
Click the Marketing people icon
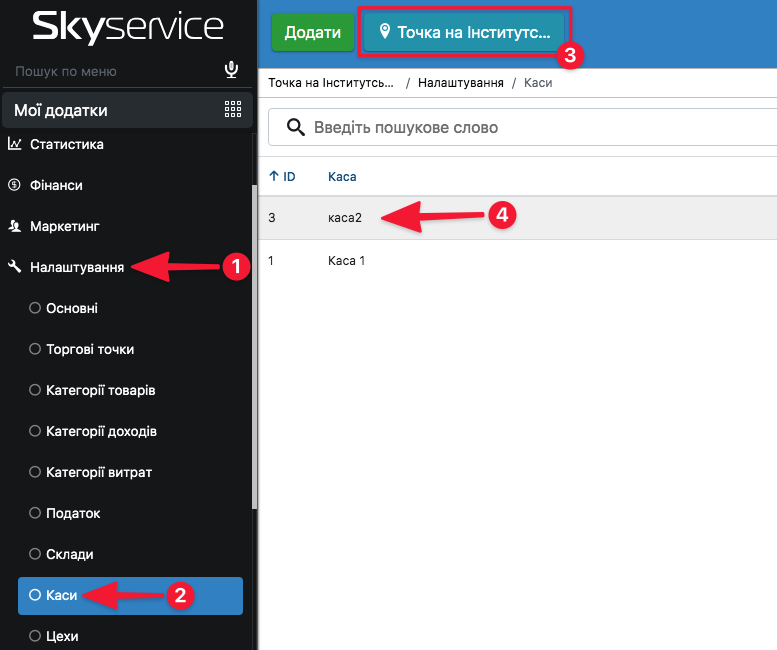coord(15,226)
